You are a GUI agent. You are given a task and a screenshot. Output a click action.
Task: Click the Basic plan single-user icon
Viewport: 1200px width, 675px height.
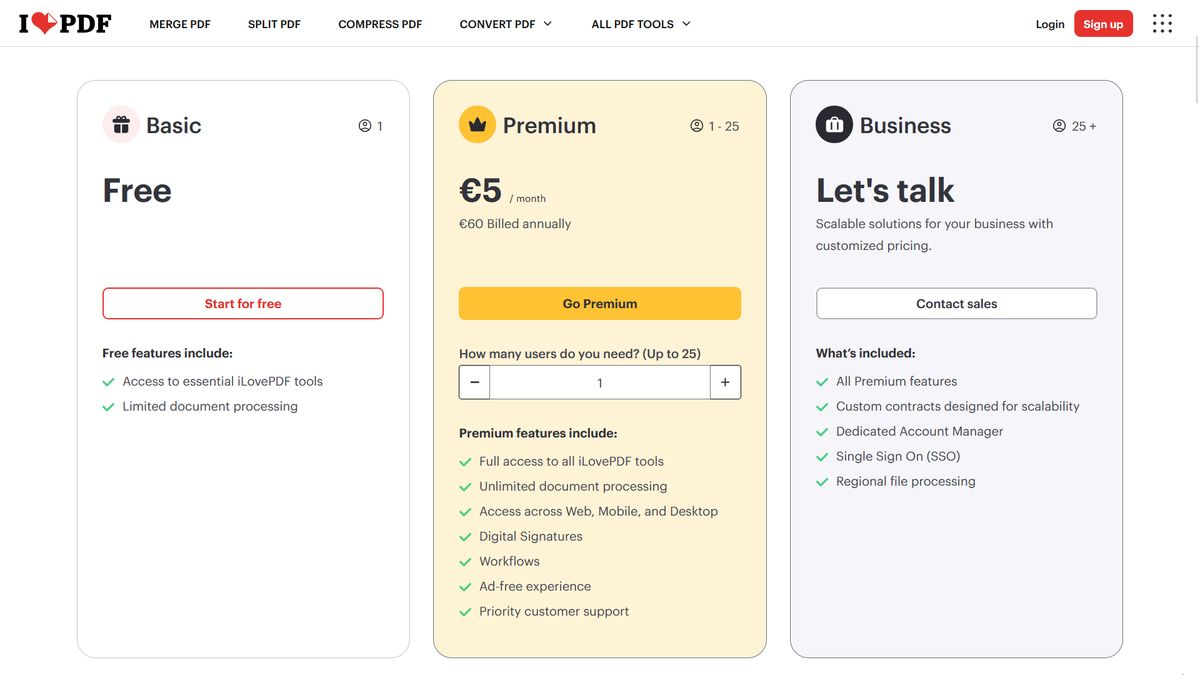point(365,126)
